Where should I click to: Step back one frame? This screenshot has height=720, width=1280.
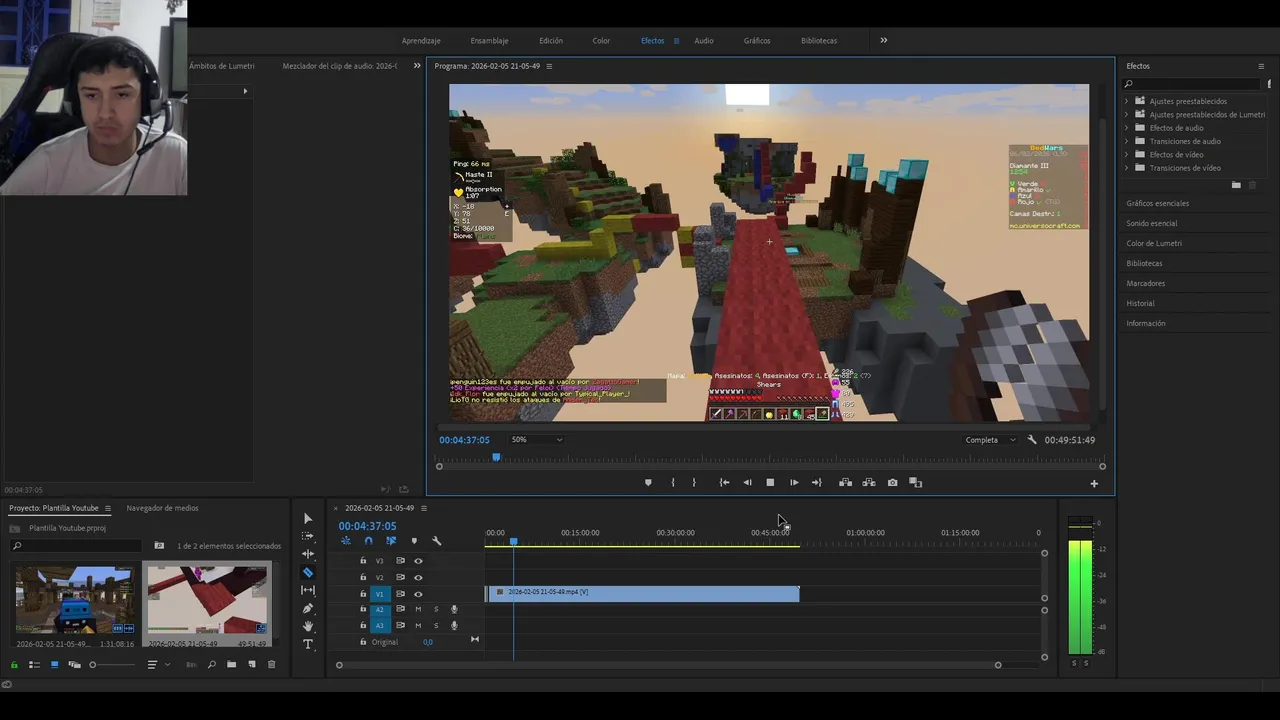click(x=747, y=483)
